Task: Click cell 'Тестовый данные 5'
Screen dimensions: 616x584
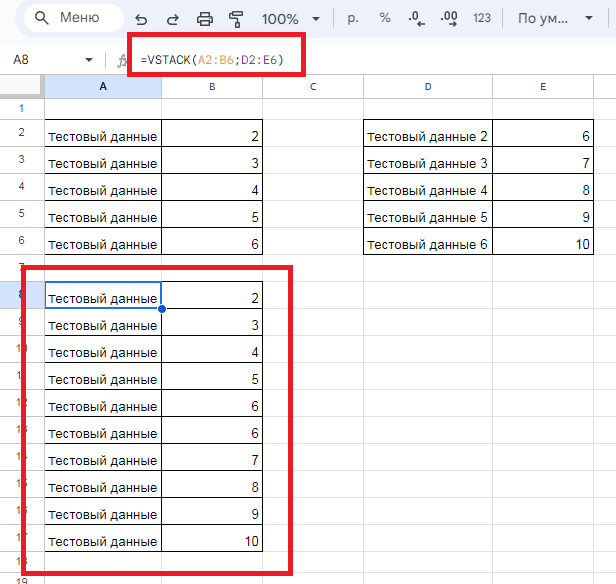Action: (x=428, y=214)
